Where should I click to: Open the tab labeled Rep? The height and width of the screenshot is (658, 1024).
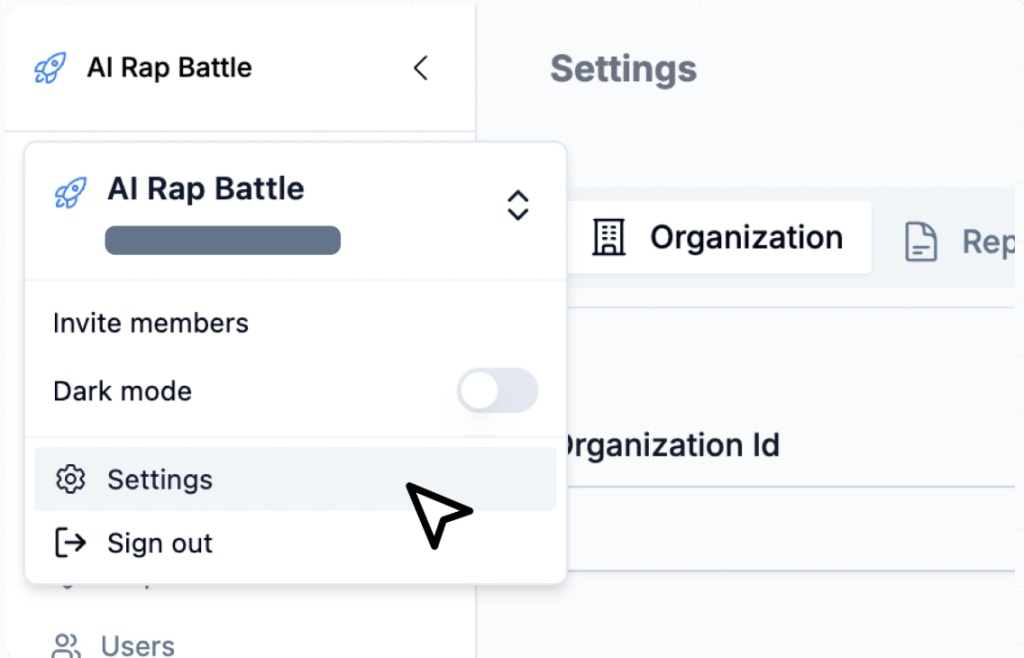point(988,242)
